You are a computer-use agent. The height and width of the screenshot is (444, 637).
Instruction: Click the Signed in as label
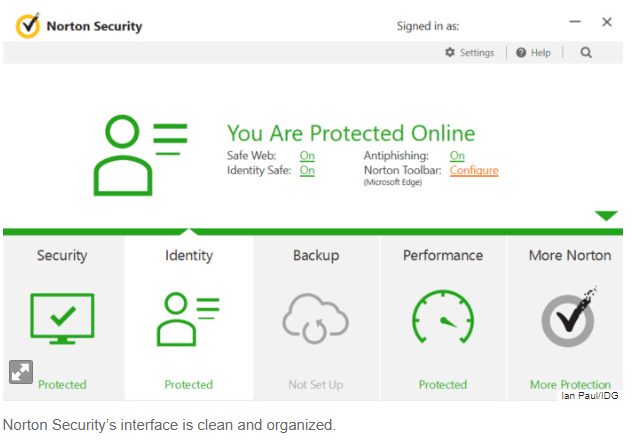(x=428, y=26)
